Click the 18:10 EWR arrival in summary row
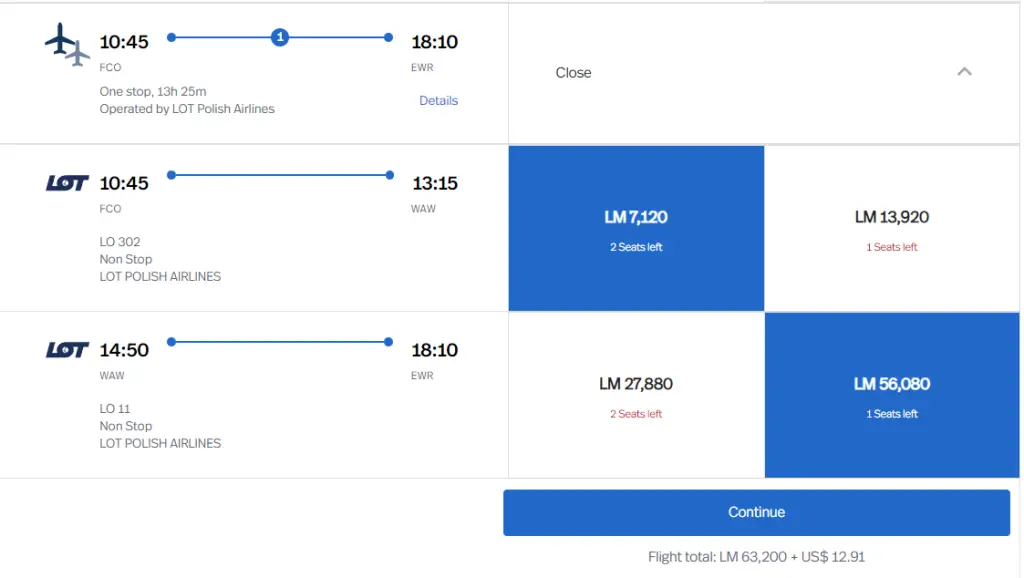Image resolution: width=1024 pixels, height=578 pixels. (x=434, y=42)
